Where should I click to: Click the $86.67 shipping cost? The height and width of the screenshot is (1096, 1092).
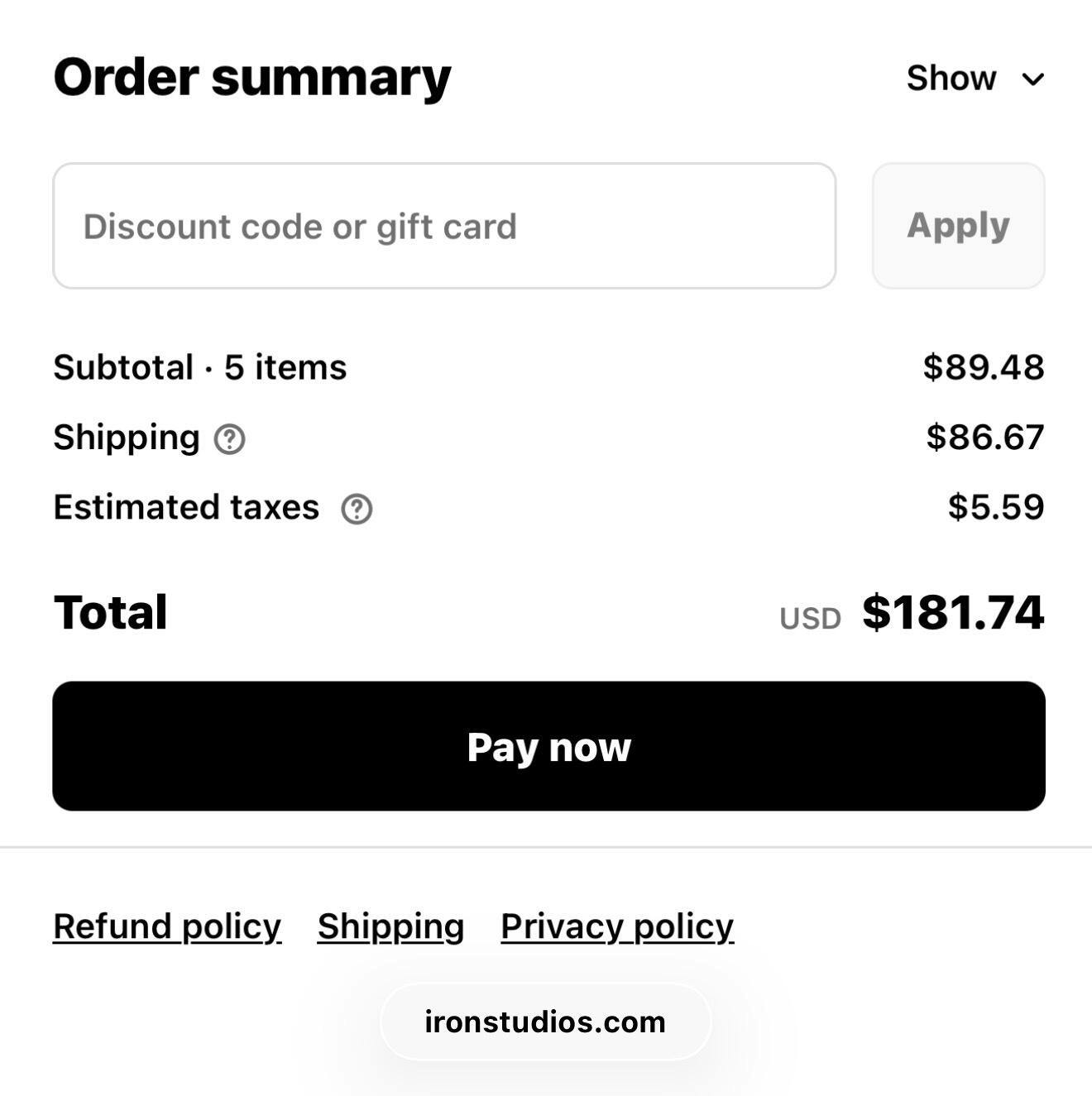pos(984,438)
